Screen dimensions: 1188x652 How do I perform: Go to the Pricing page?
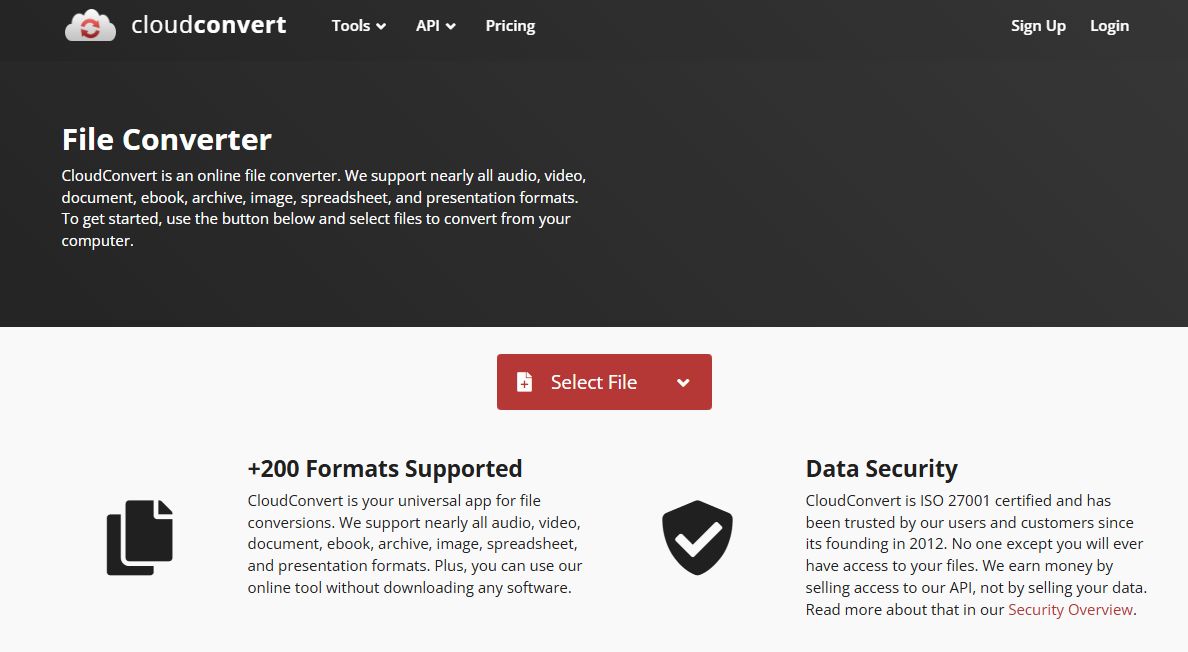click(x=510, y=26)
